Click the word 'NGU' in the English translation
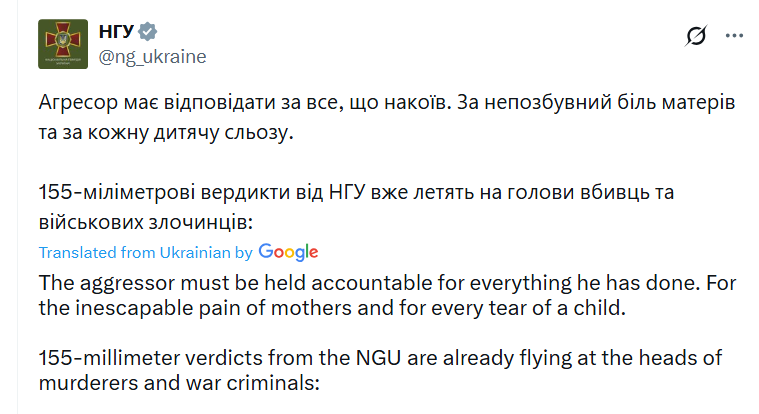The image size is (759, 414). [x=379, y=358]
